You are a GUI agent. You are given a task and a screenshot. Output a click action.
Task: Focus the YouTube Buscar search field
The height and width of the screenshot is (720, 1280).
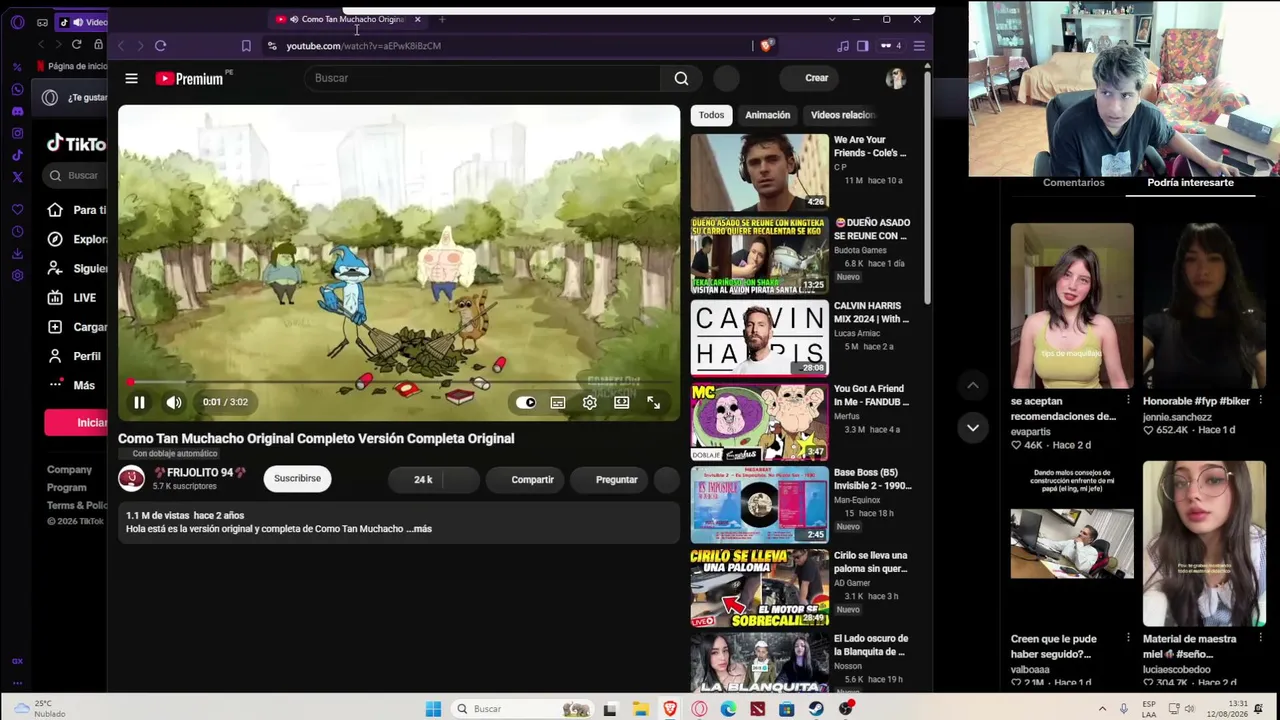tap(484, 78)
